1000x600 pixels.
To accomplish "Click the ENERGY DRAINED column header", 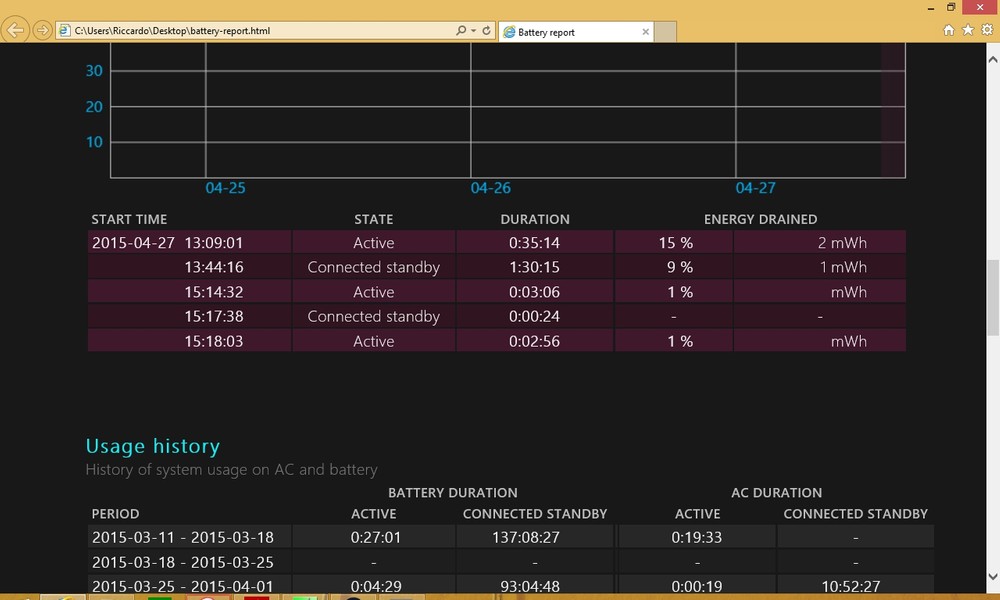I will click(x=760, y=219).
